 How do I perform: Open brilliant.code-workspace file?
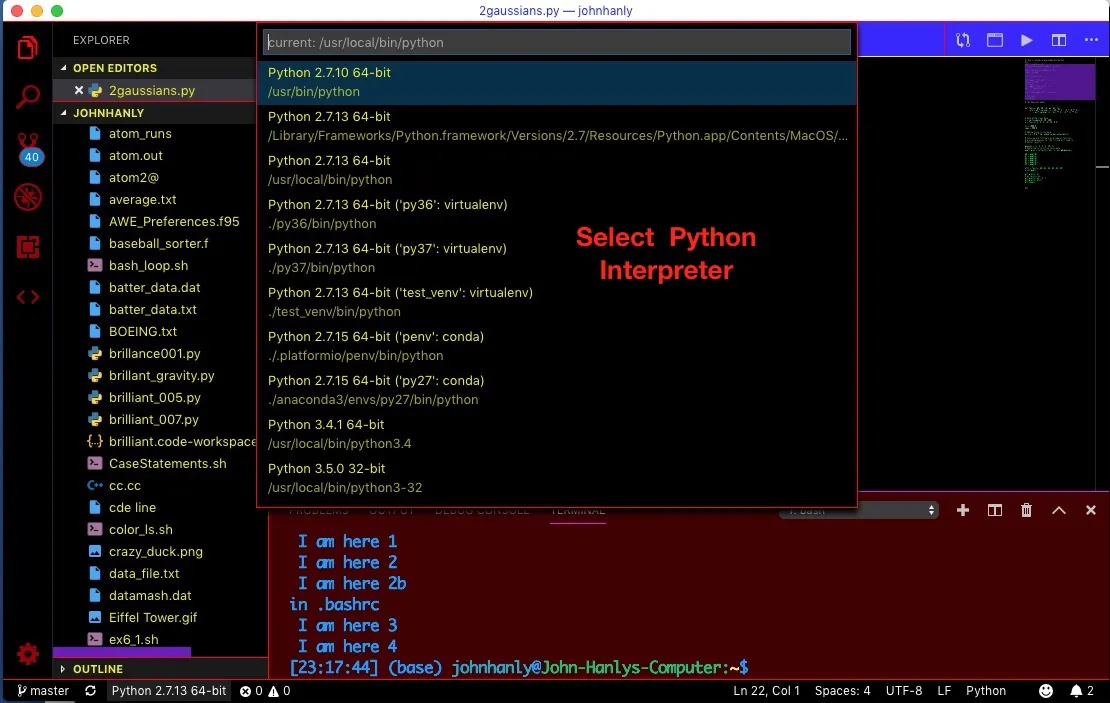point(182,441)
